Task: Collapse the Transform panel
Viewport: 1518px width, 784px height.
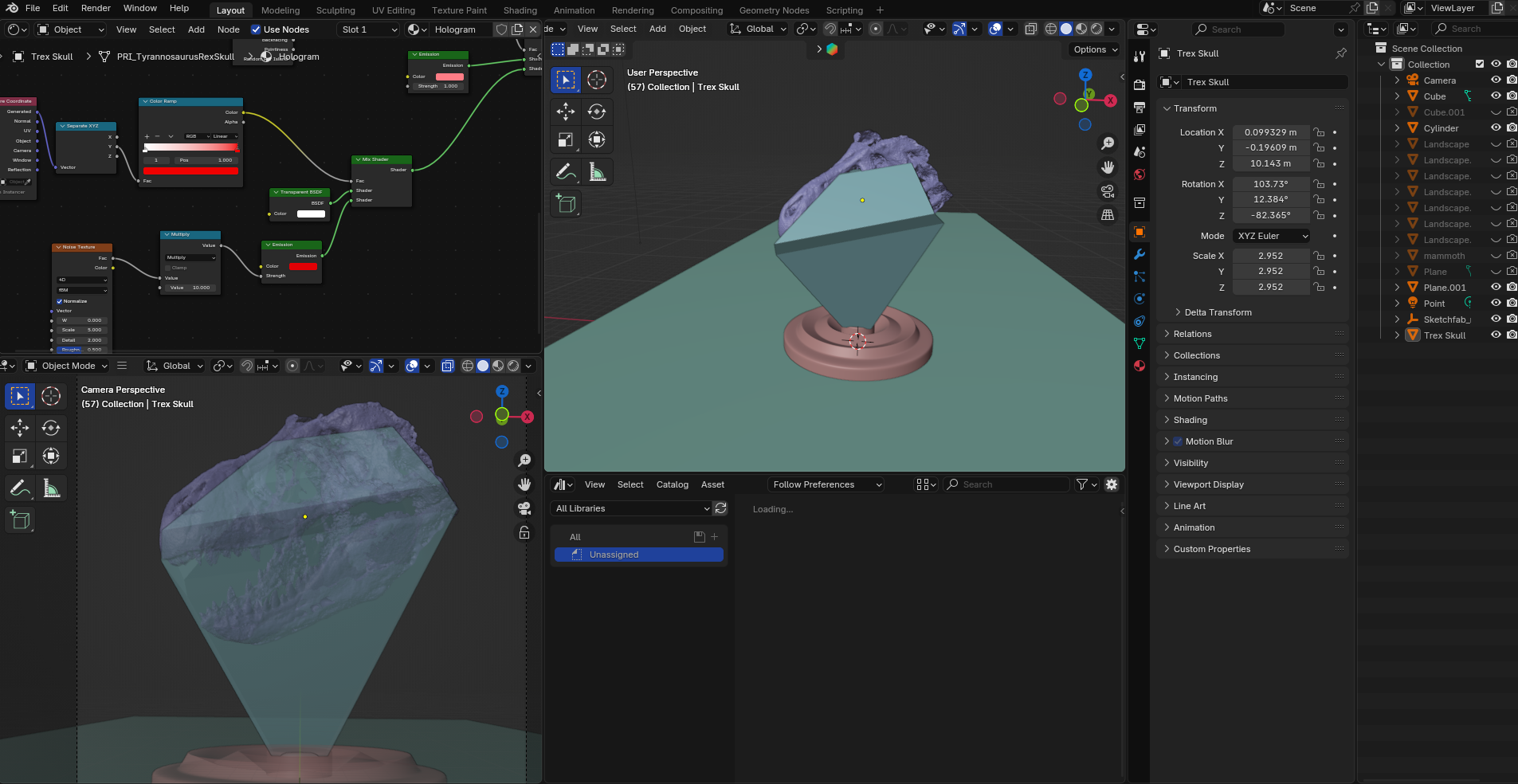Action: tap(1167, 108)
